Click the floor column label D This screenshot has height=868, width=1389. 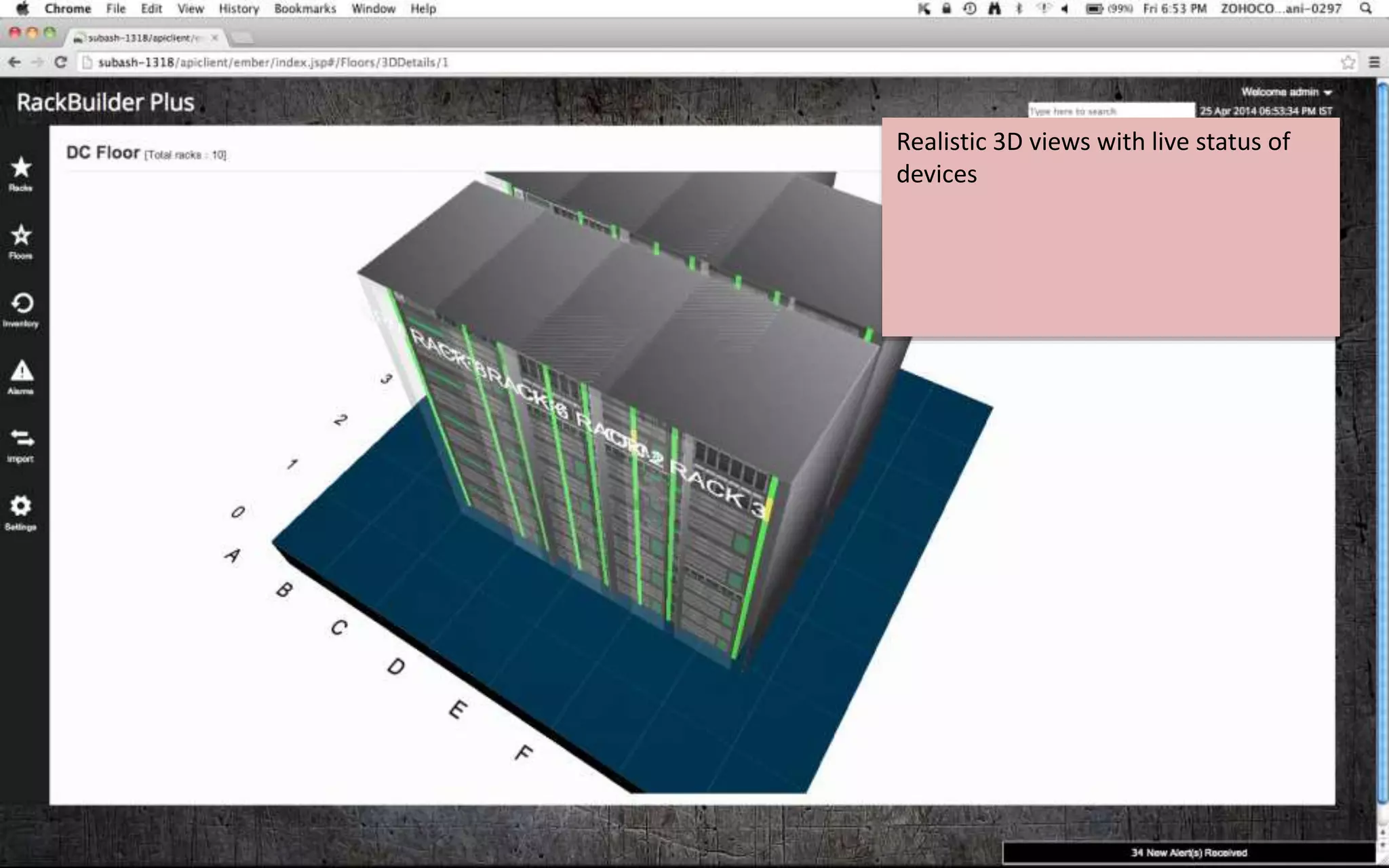[396, 667]
